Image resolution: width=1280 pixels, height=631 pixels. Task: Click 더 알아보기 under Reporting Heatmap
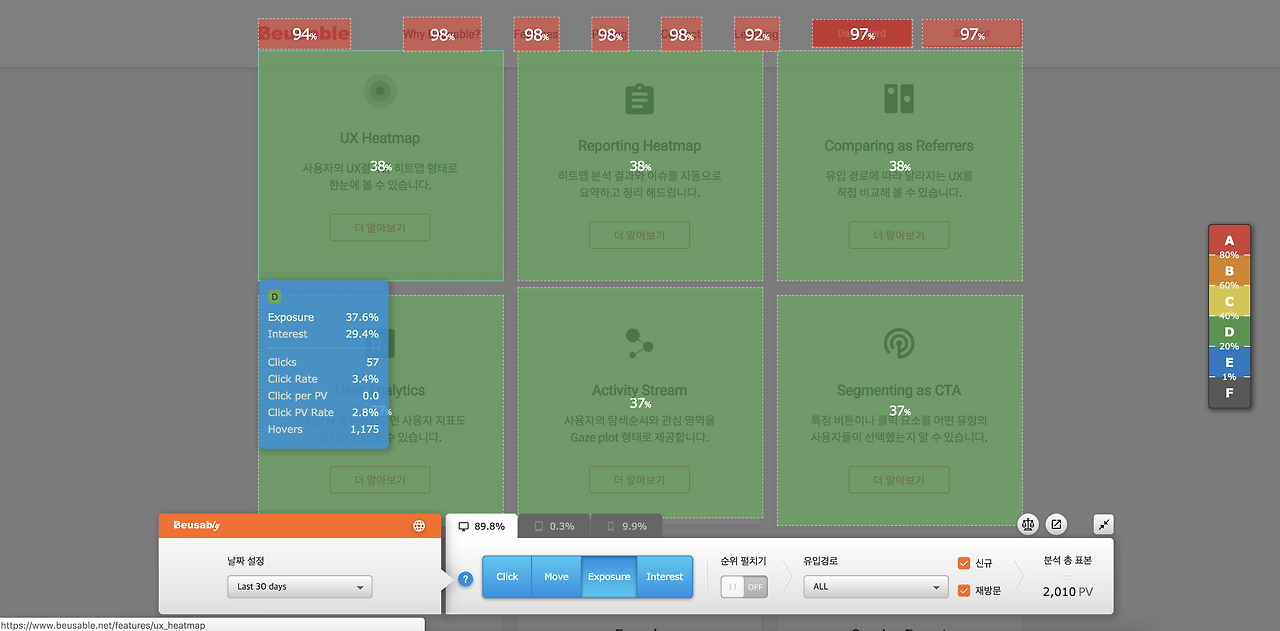(x=639, y=236)
